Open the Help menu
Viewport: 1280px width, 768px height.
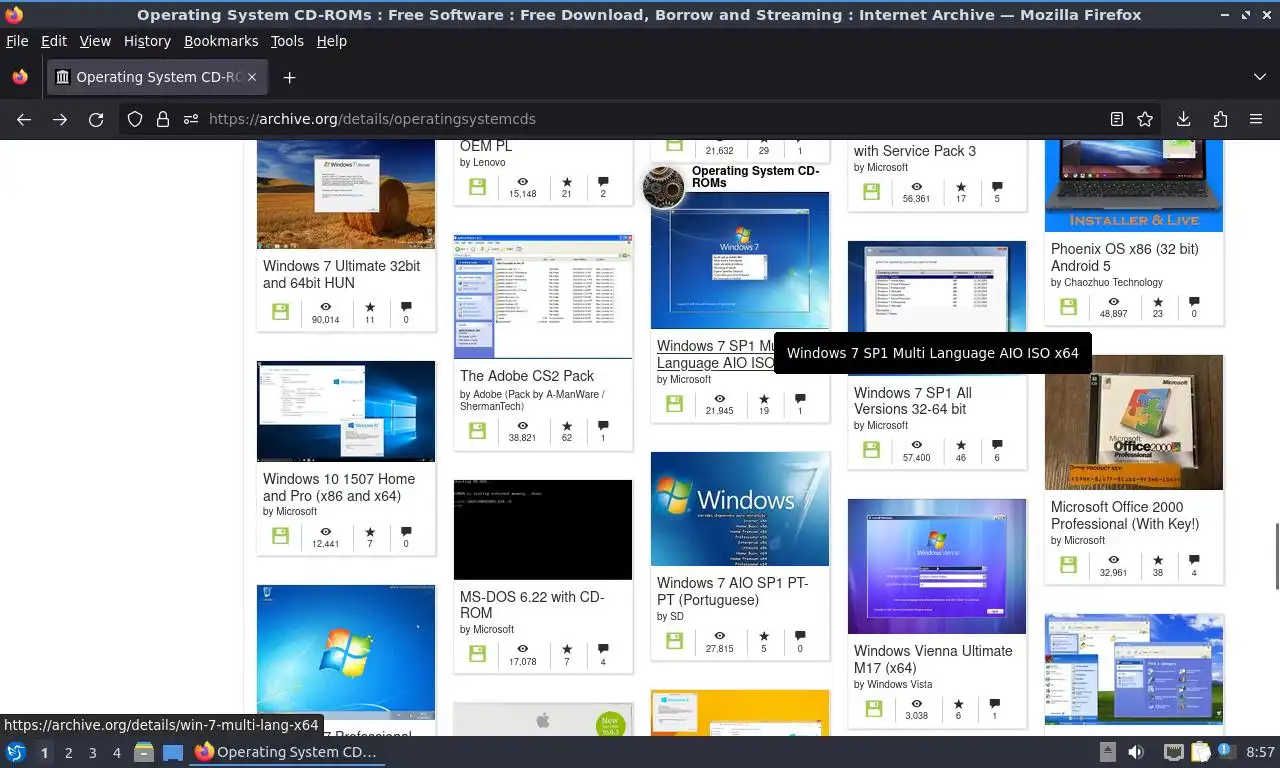pos(332,41)
